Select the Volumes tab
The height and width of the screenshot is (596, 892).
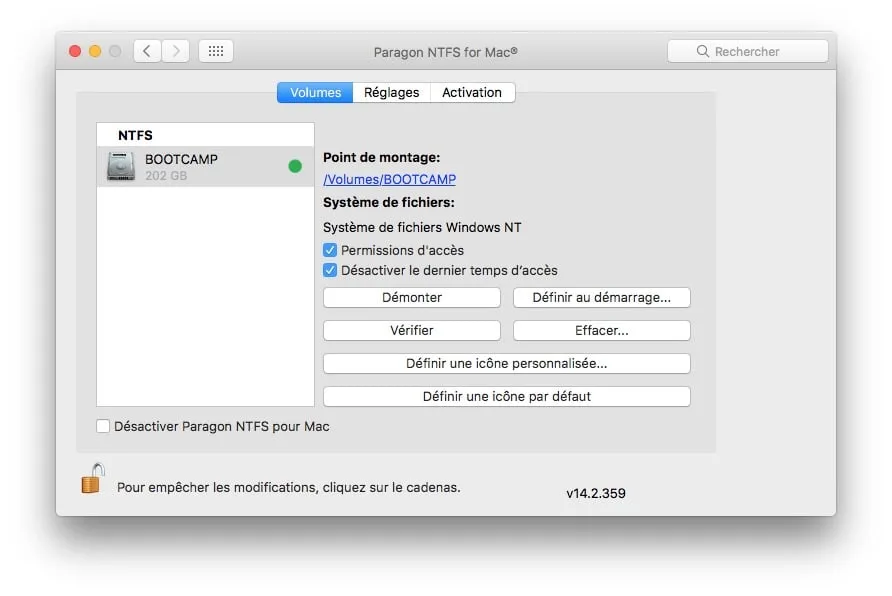314,92
